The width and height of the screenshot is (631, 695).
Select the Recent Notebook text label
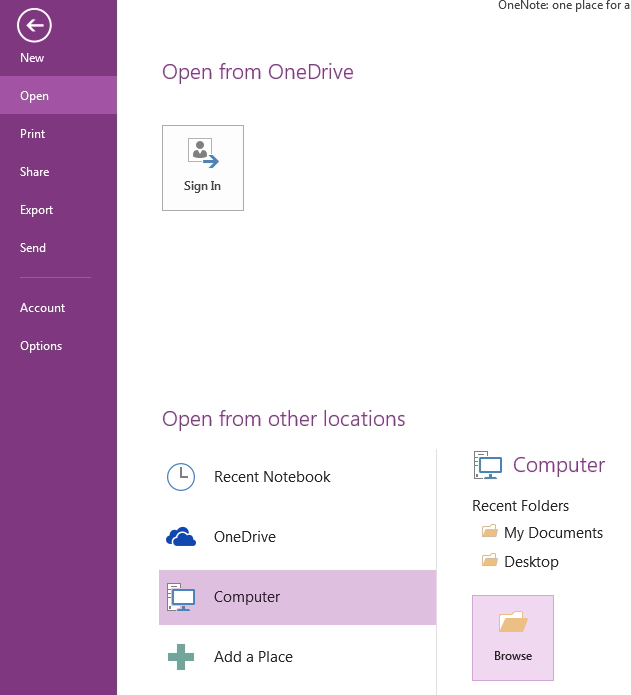point(272,477)
